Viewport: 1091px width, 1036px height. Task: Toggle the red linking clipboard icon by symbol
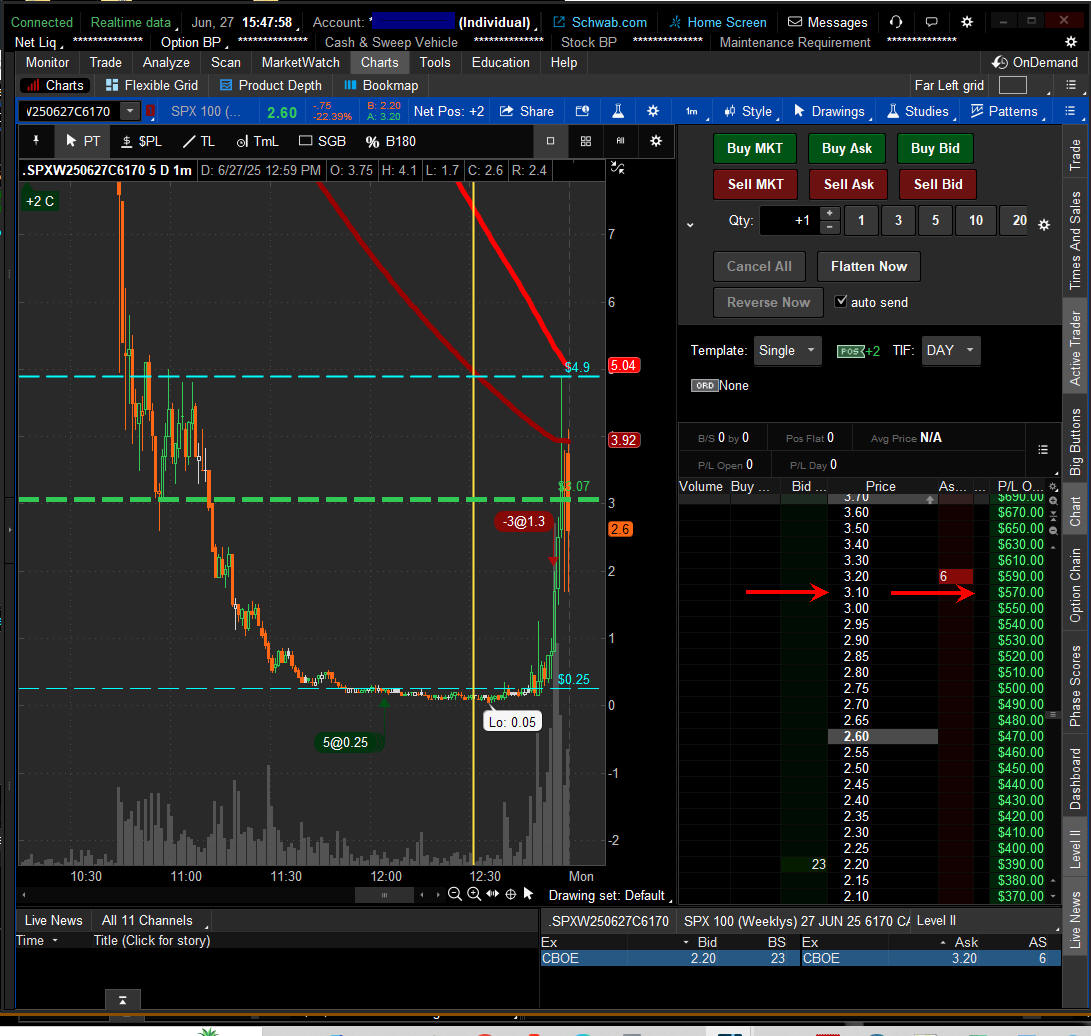(150, 111)
